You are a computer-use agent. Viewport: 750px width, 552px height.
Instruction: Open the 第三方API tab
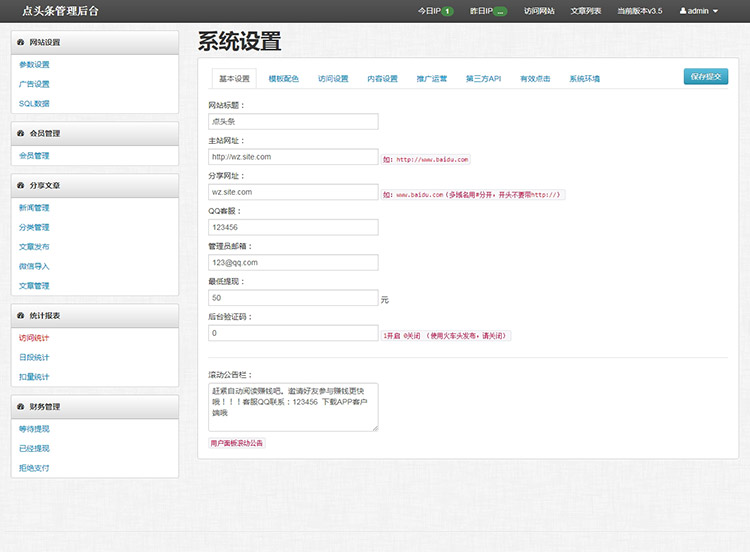pyautogui.click(x=484, y=78)
